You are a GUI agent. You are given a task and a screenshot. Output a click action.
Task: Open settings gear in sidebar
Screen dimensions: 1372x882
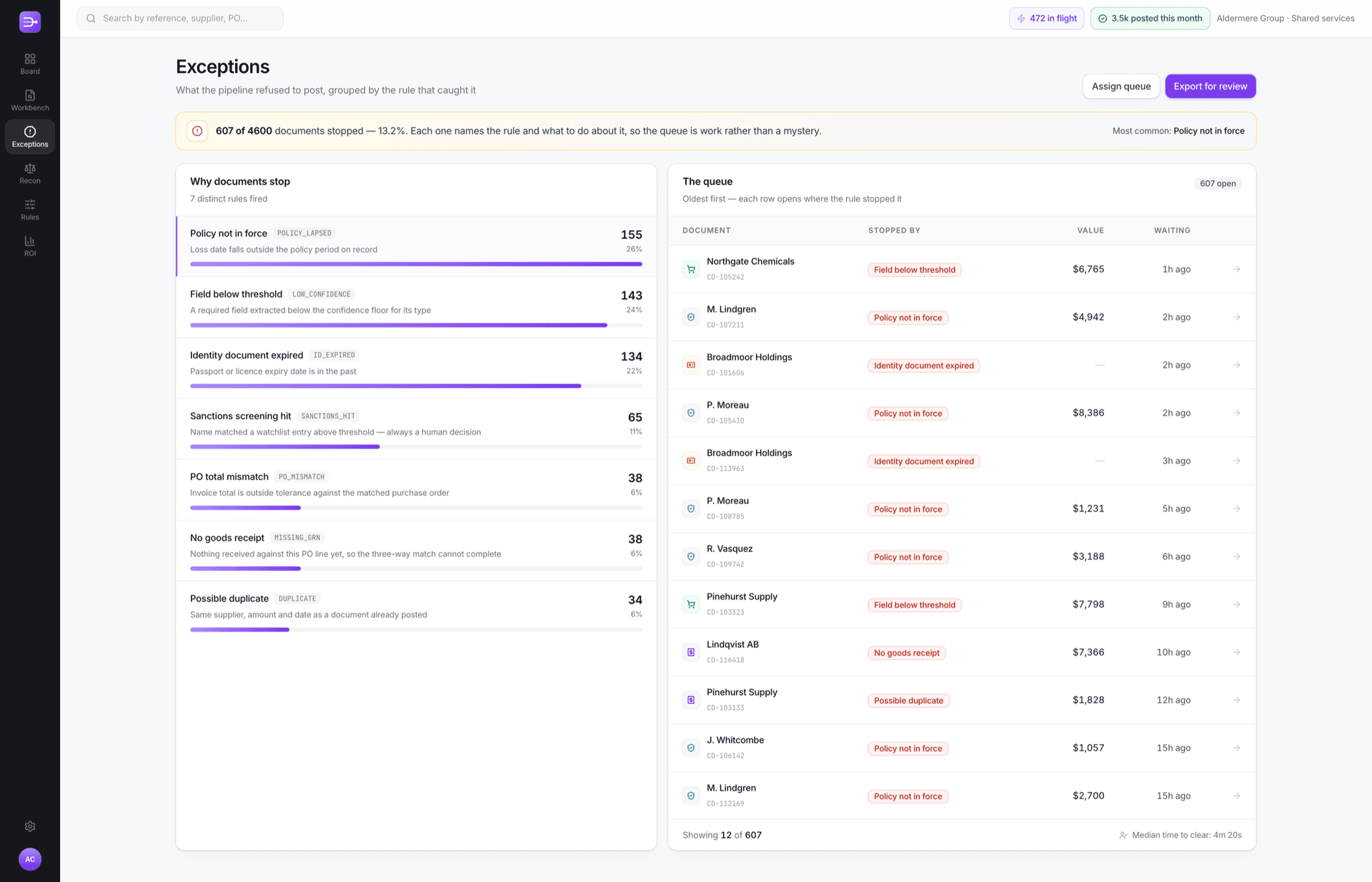[x=30, y=826]
